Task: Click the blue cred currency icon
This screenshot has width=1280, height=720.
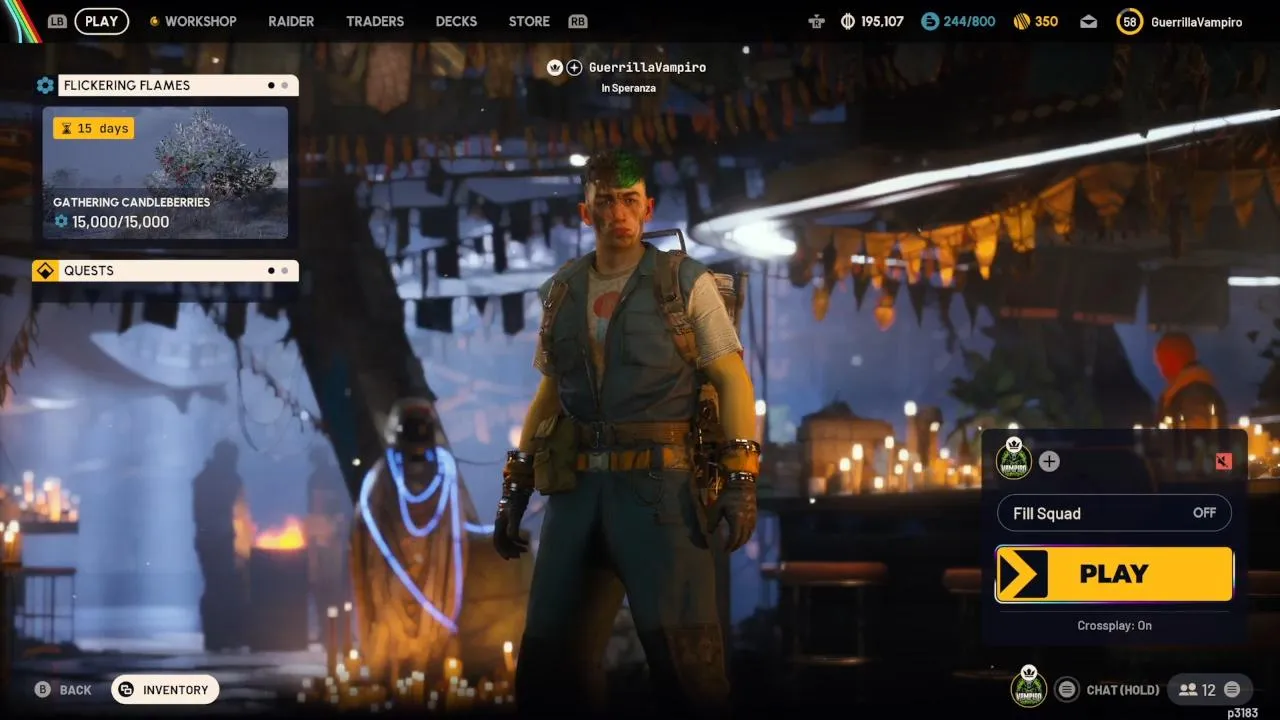Action: [930, 21]
